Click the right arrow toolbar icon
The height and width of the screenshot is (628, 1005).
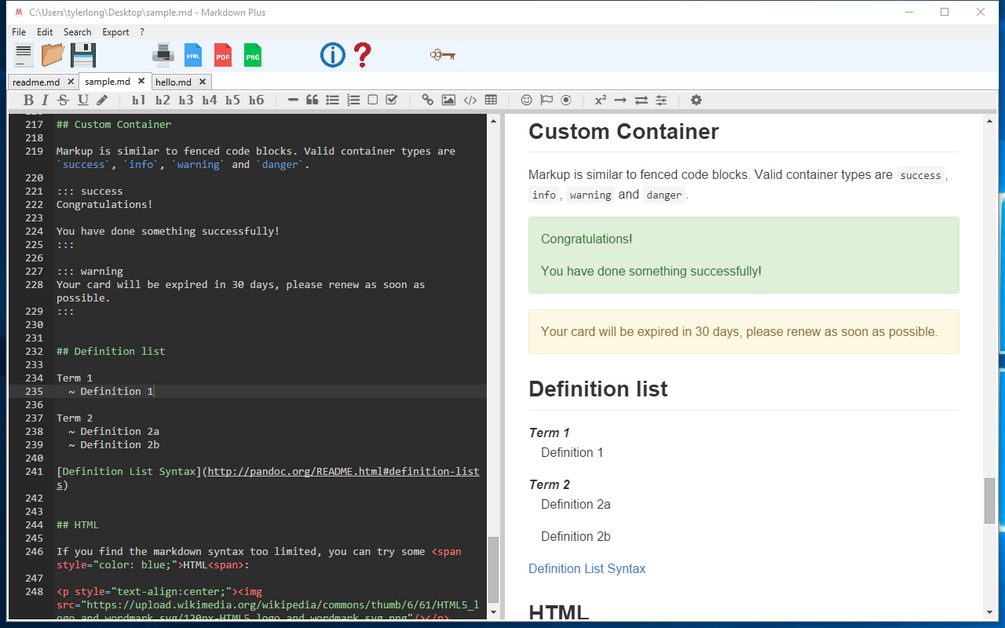click(620, 100)
